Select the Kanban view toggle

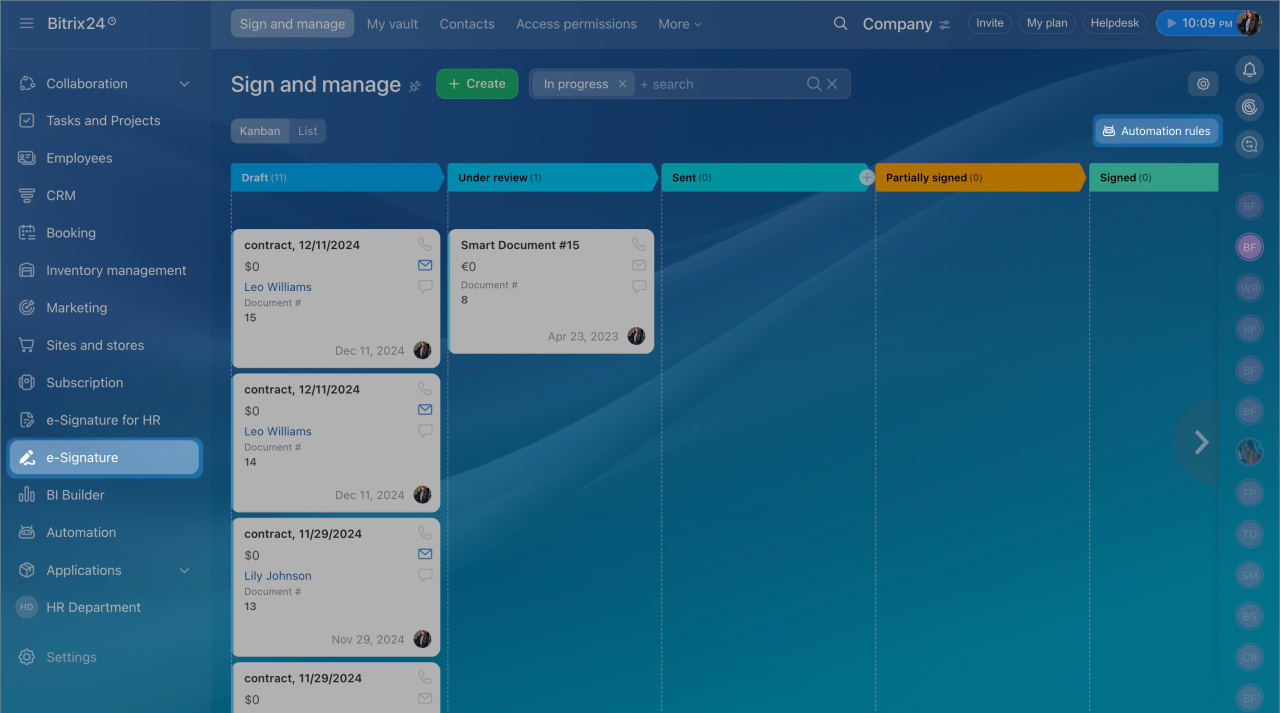(260, 131)
